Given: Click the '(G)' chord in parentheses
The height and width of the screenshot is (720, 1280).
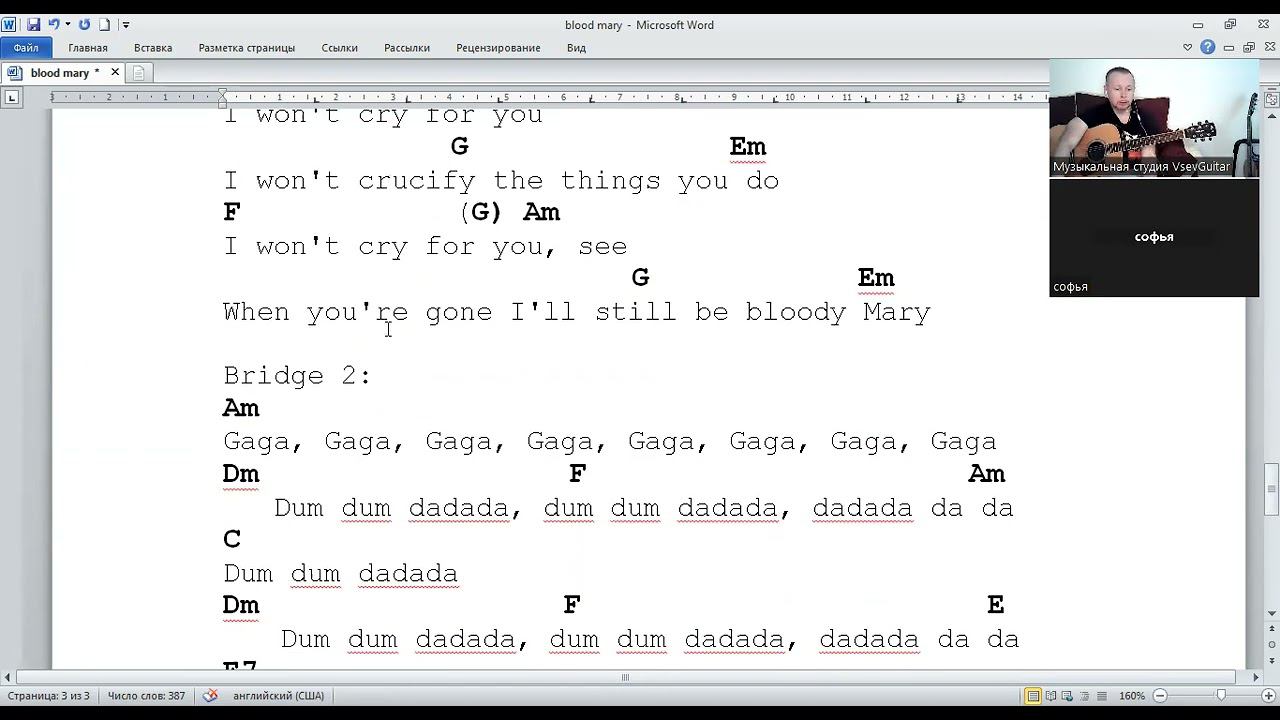Looking at the screenshot, I should (481, 212).
